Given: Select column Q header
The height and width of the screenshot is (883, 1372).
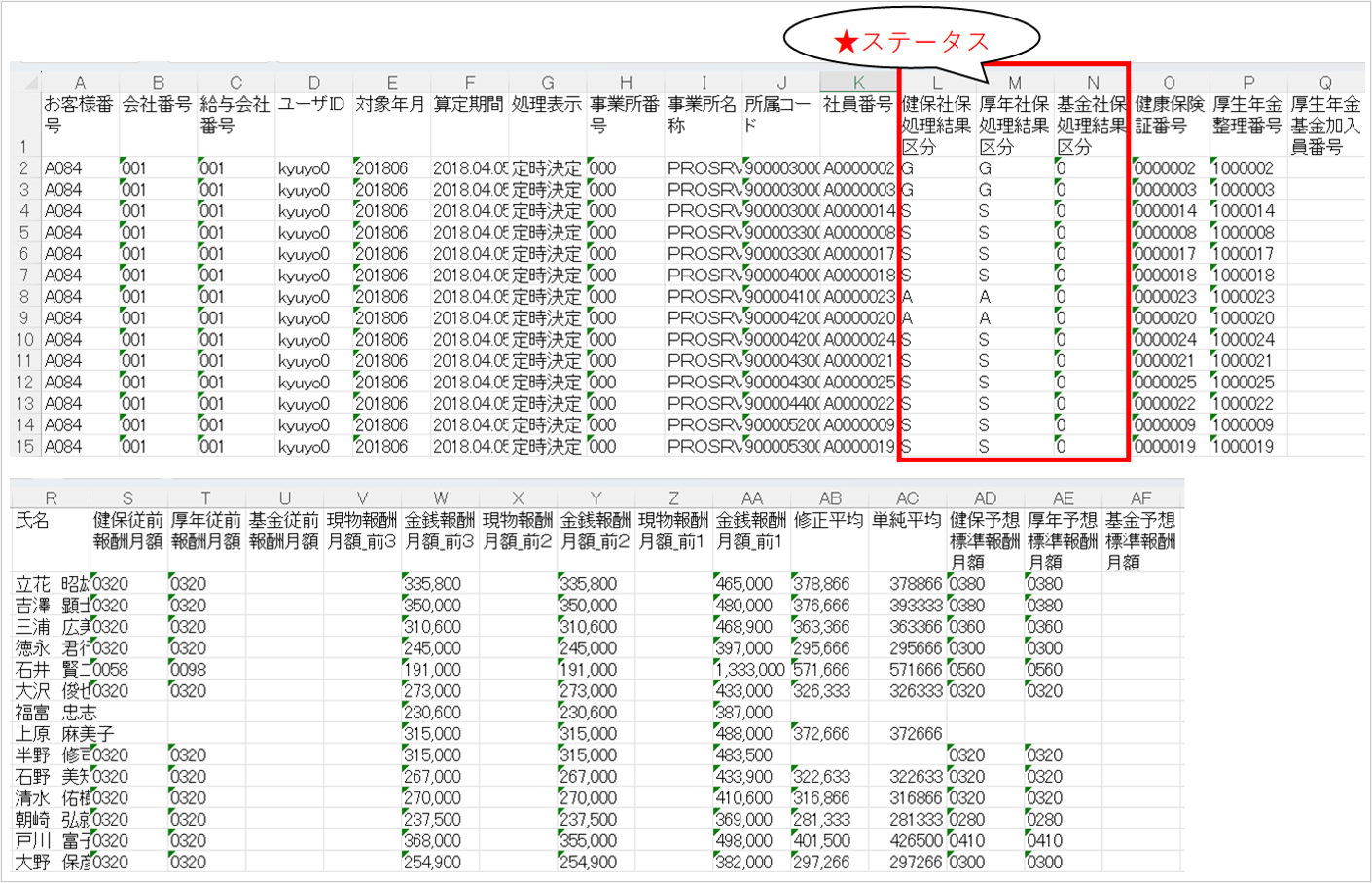Looking at the screenshot, I should click(1325, 83).
